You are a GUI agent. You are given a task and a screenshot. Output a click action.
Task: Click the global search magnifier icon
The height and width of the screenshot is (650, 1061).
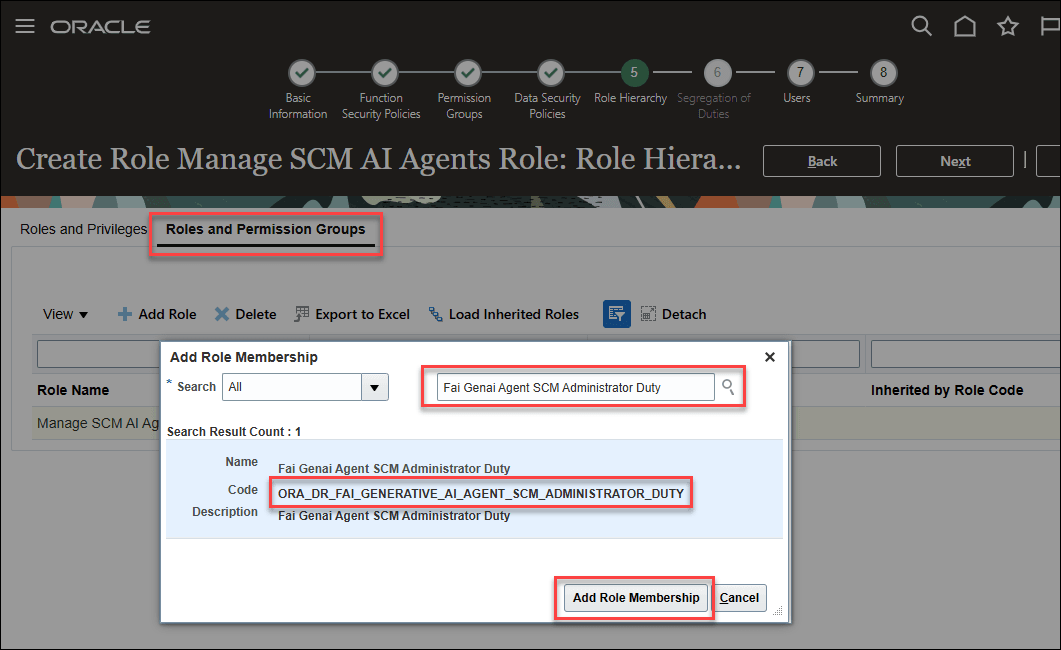(921, 26)
